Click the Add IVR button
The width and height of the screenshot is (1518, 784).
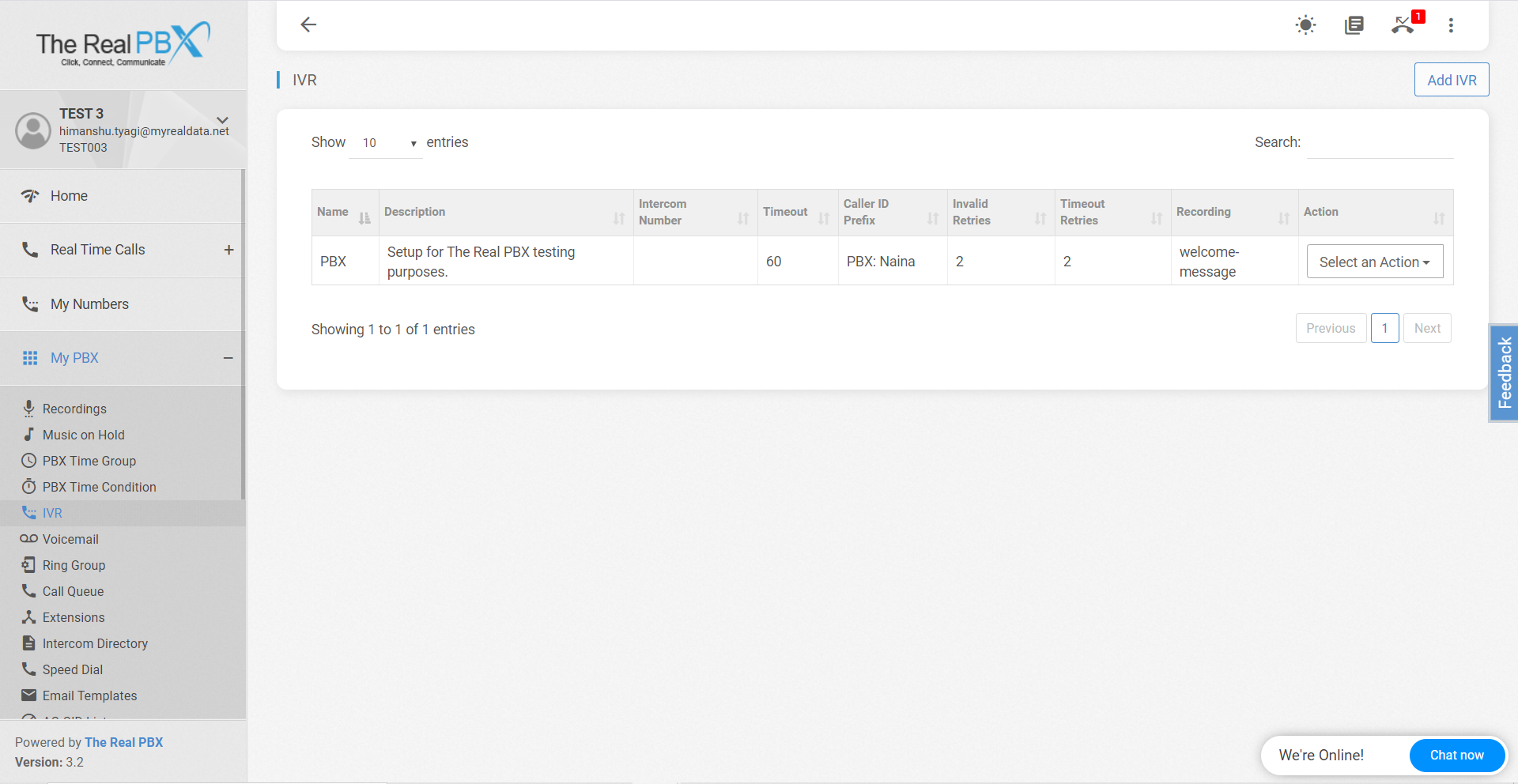point(1451,80)
